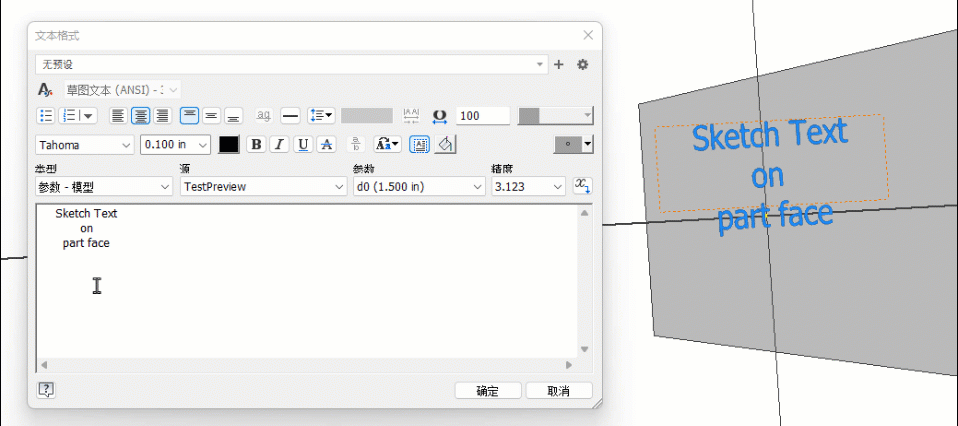Align text right
Image resolution: width=958 pixels, height=426 pixels.
click(162, 115)
